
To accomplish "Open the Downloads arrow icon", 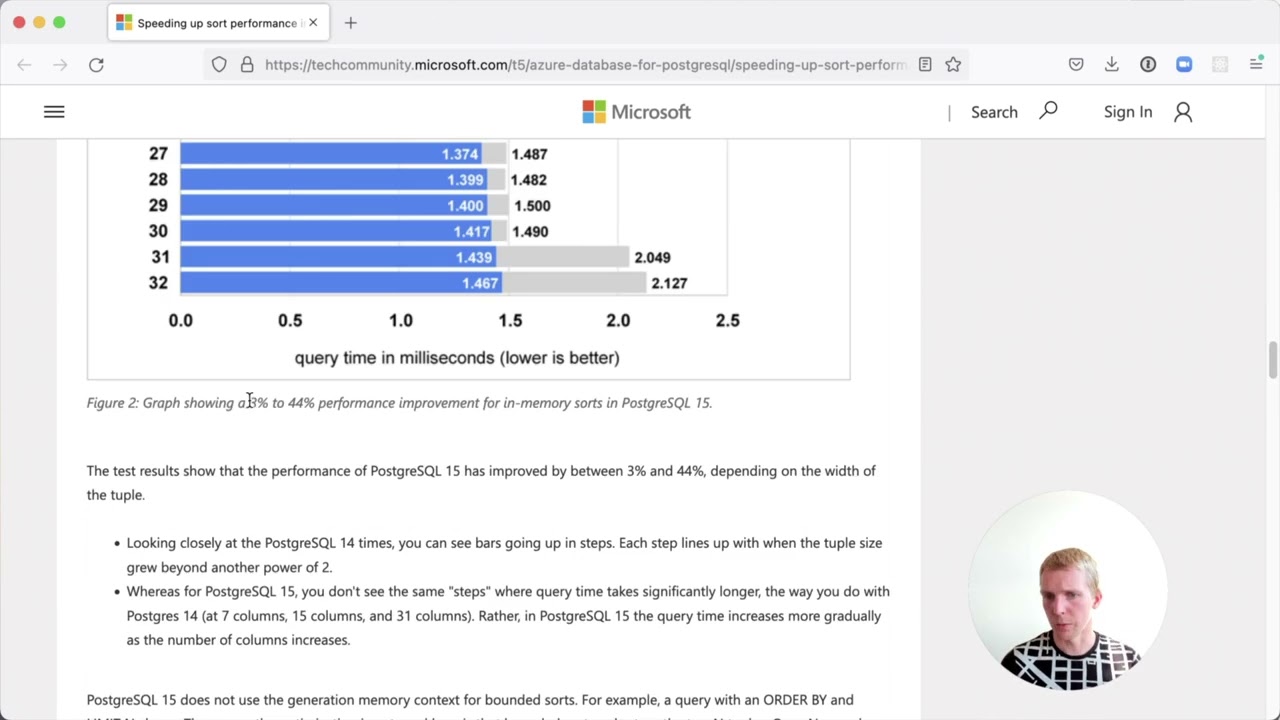I will click(x=1112, y=65).
